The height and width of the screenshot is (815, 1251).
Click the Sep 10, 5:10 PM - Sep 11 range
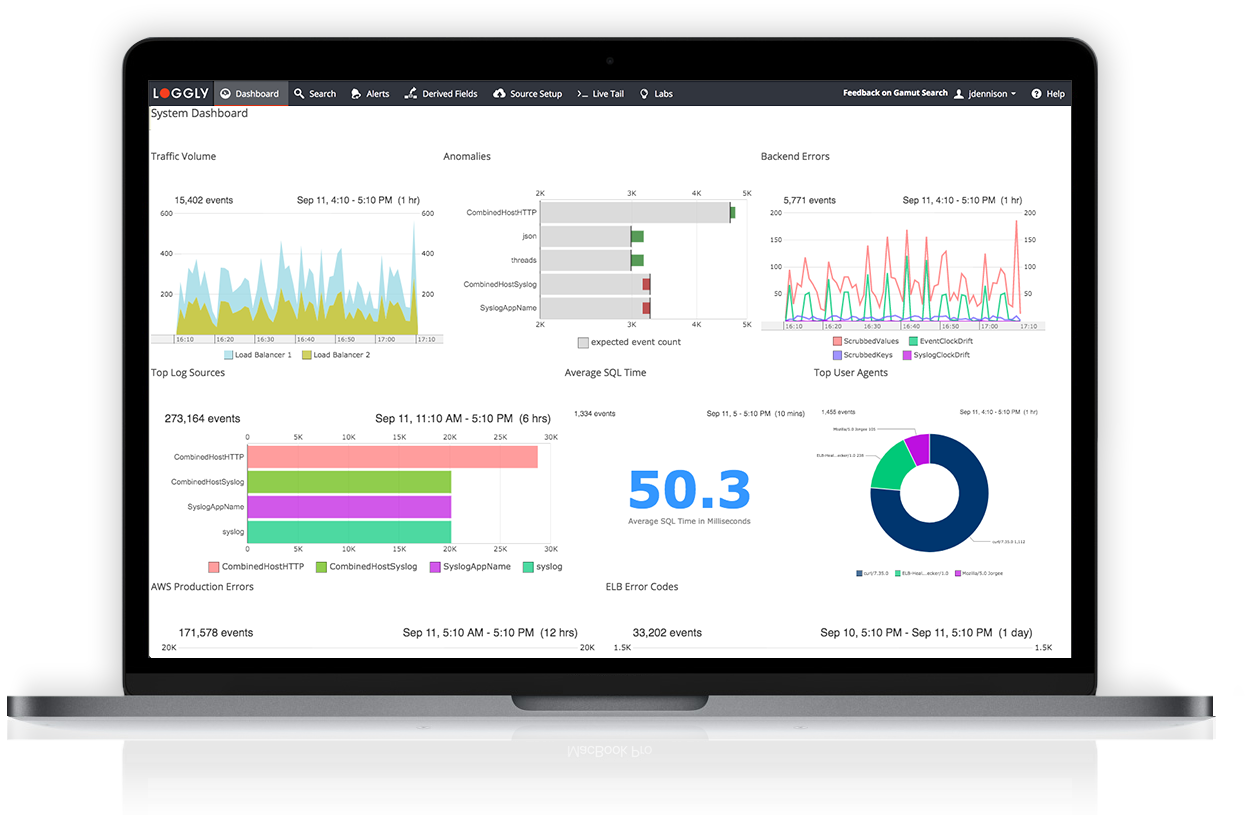[926, 632]
